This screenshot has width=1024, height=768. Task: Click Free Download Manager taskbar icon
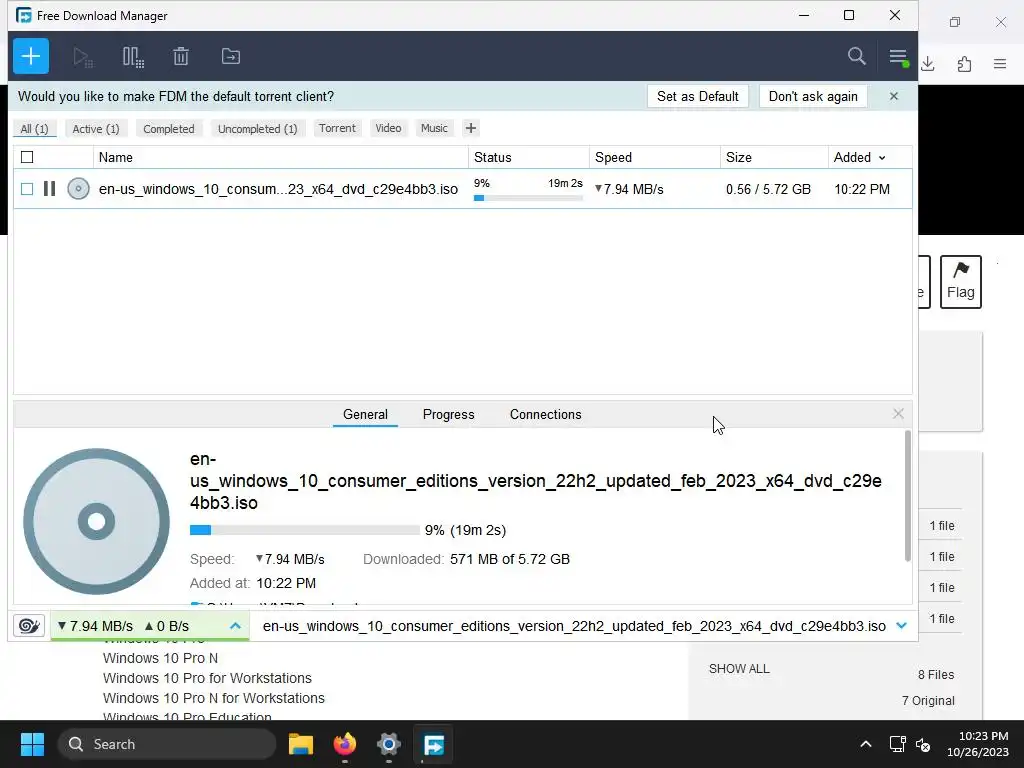coord(434,744)
